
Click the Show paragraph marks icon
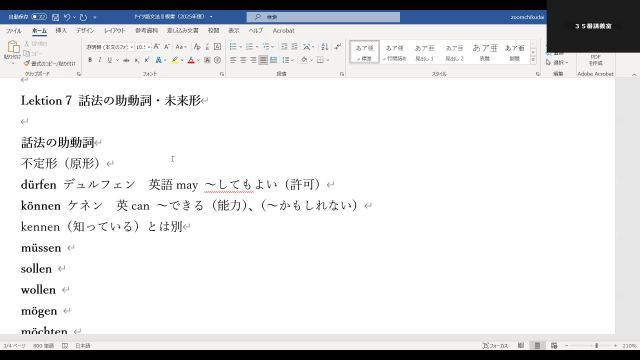[x=338, y=47]
